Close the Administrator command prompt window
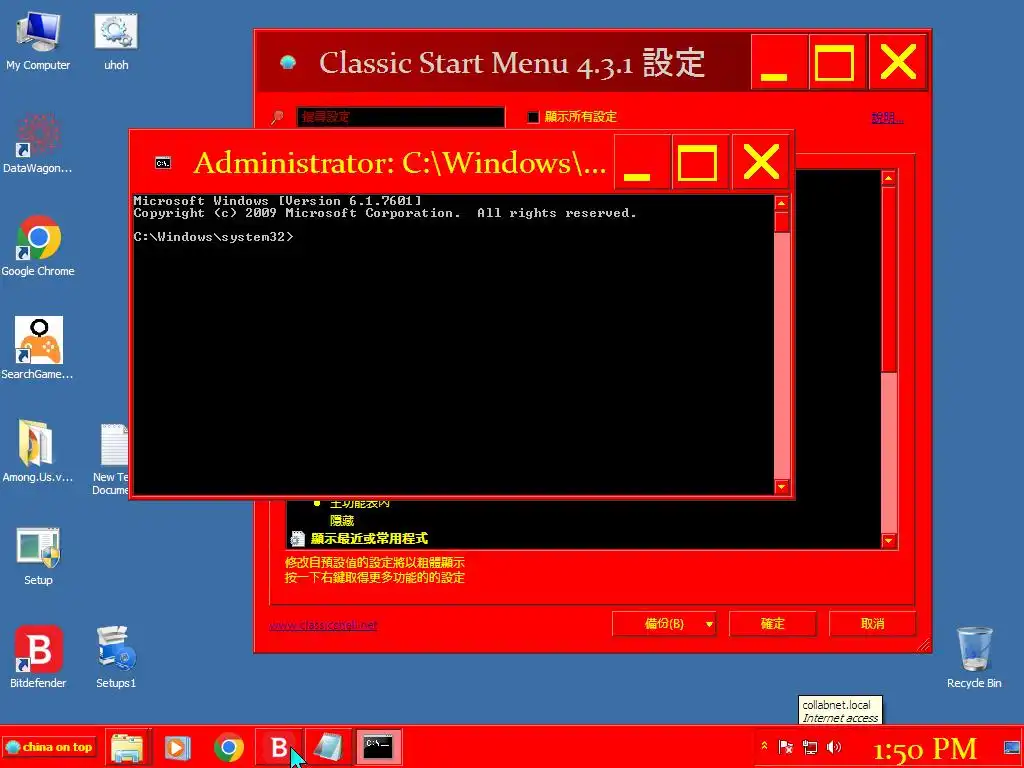The image size is (1024, 768). [x=760, y=163]
